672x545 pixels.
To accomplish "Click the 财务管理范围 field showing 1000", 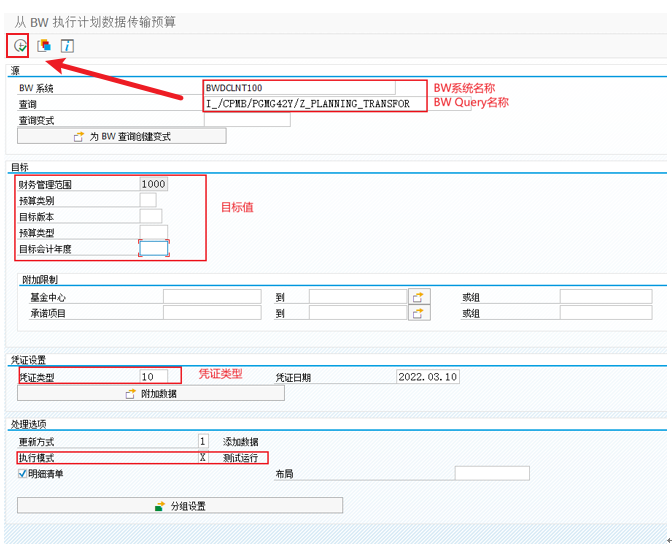I will tap(153, 184).
